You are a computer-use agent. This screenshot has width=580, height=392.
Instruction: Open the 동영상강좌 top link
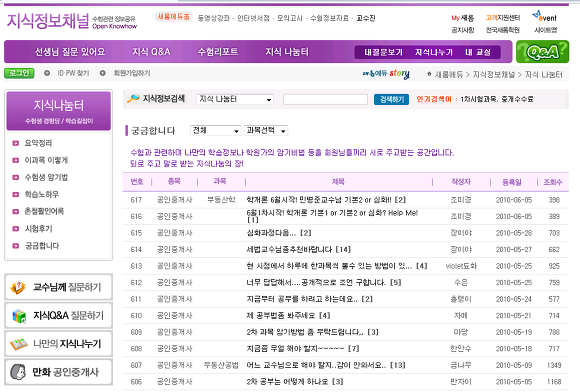(x=213, y=18)
